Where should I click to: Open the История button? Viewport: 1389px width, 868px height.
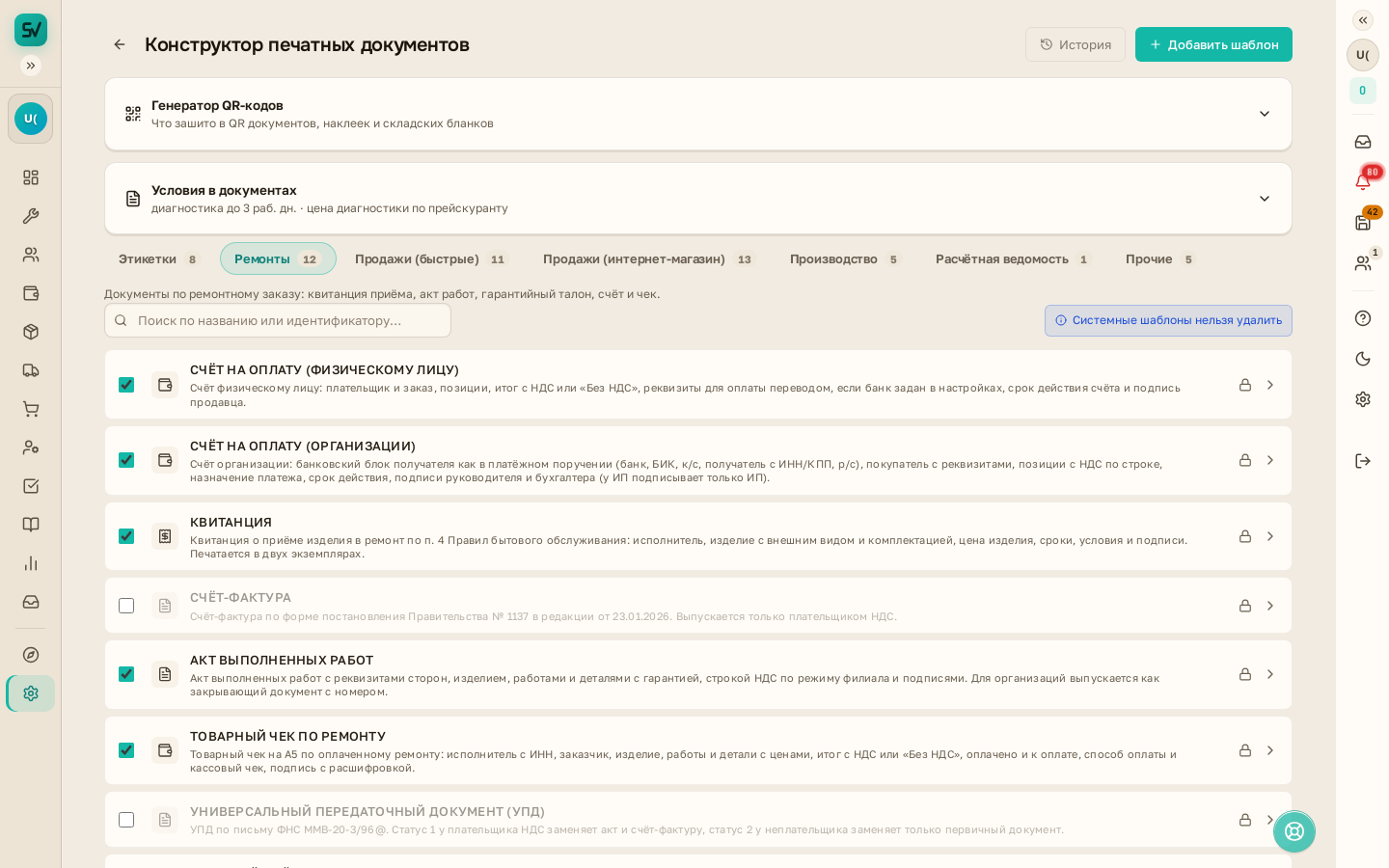point(1076,44)
